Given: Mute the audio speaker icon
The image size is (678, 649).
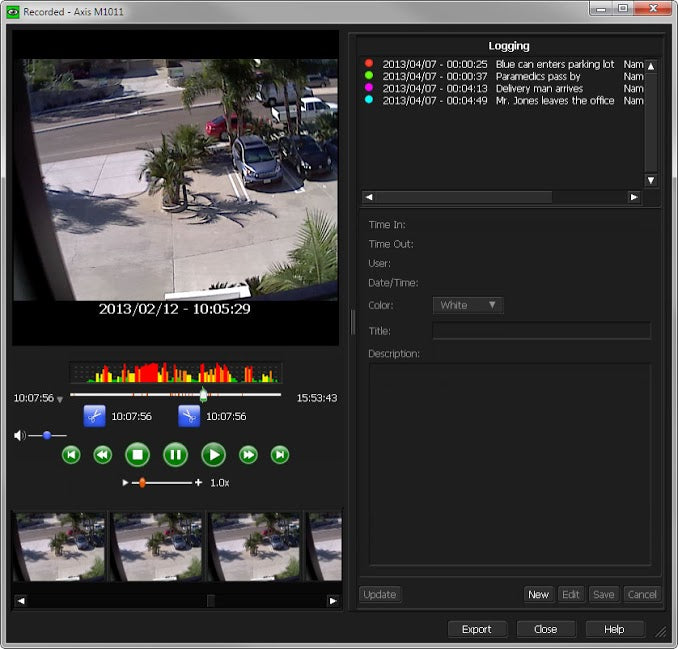Looking at the screenshot, I should [x=19, y=436].
